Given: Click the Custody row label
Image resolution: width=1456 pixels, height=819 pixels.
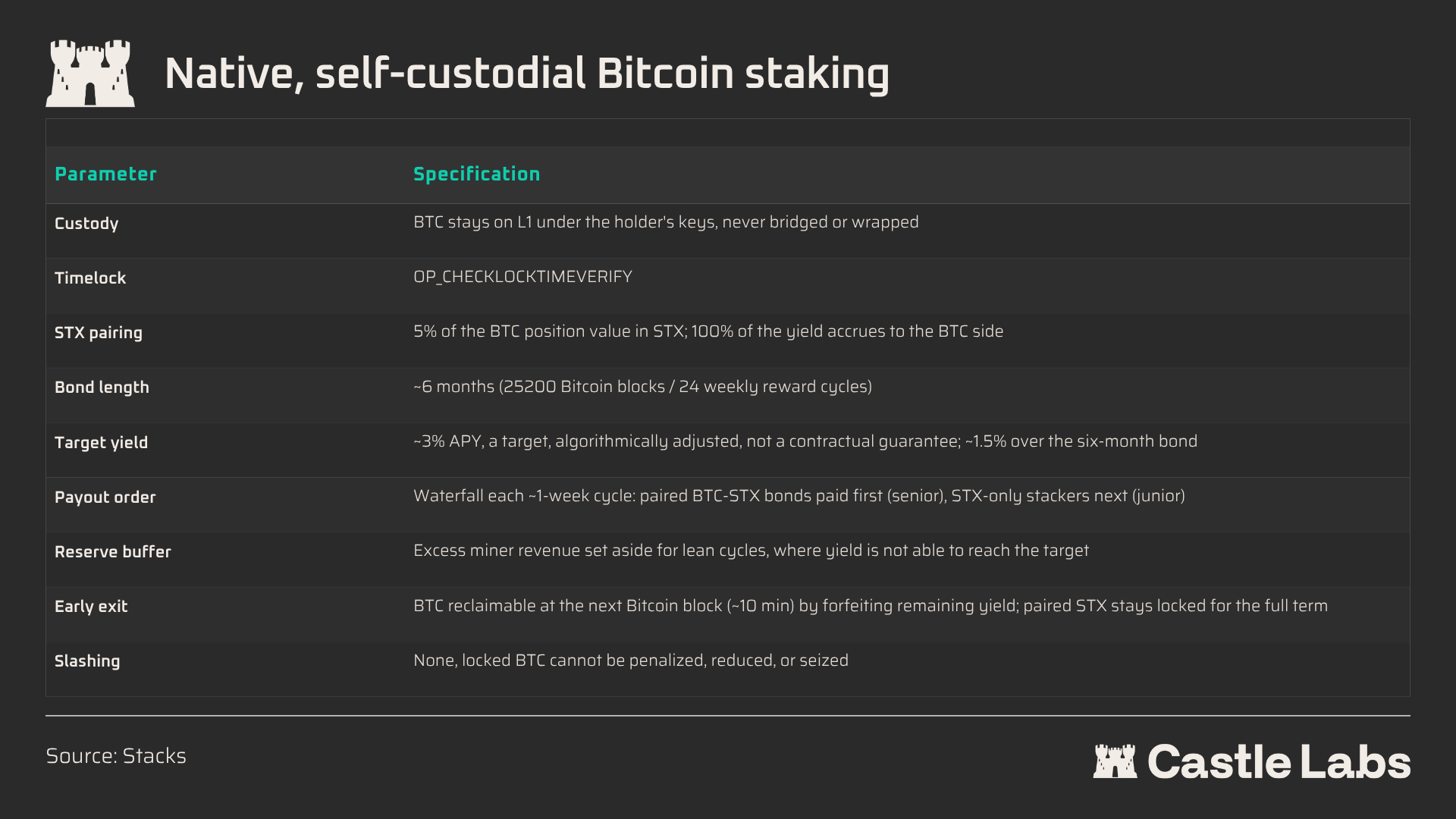Looking at the screenshot, I should [x=86, y=224].
